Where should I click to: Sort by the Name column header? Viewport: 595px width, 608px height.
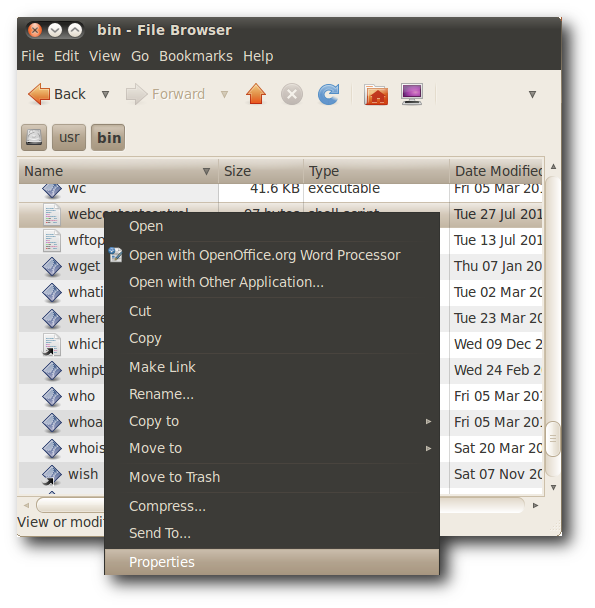[119, 171]
